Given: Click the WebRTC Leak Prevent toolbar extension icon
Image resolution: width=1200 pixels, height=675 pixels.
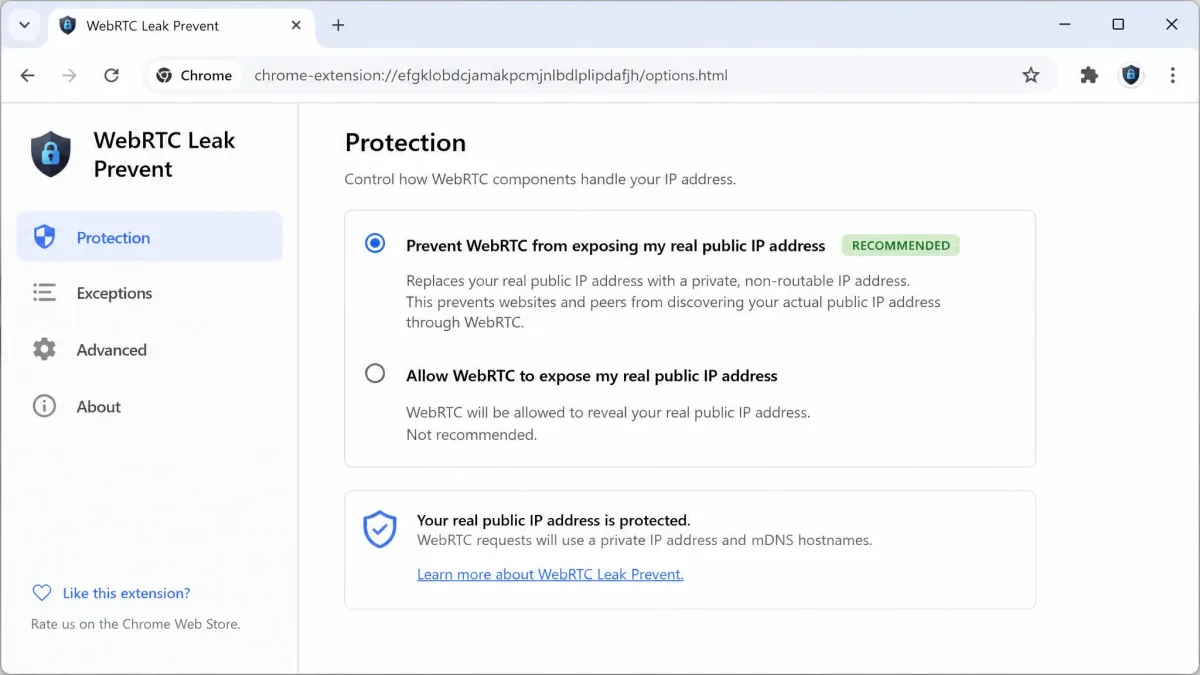Looking at the screenshot, I should coord(1131,75).
